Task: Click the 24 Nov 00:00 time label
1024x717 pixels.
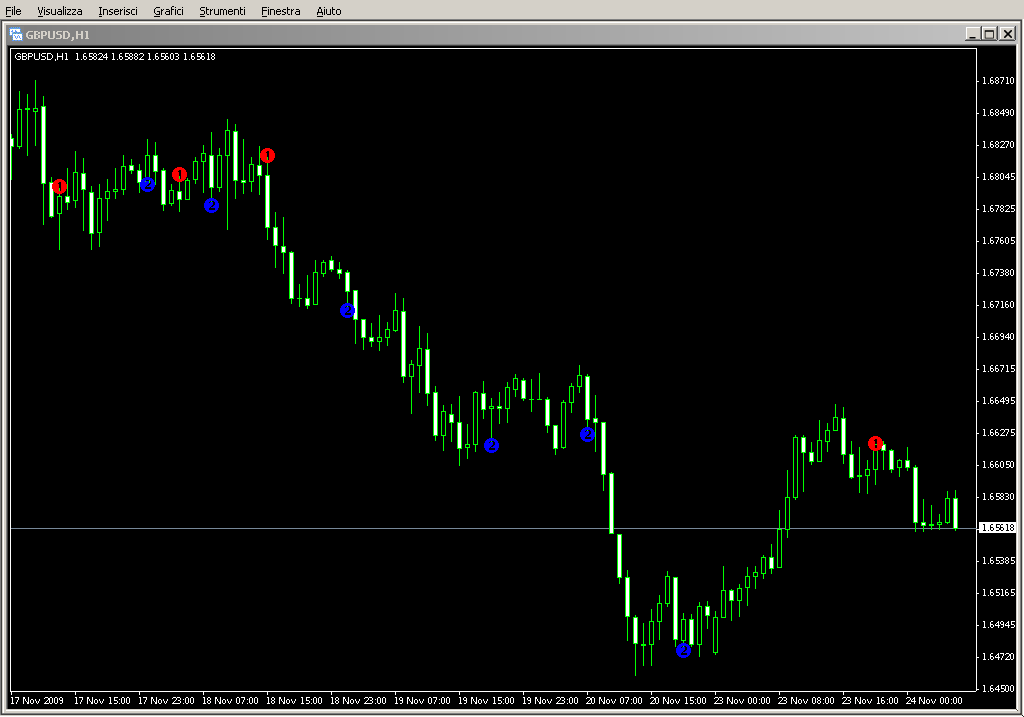Action: click(x=934, y=701)
